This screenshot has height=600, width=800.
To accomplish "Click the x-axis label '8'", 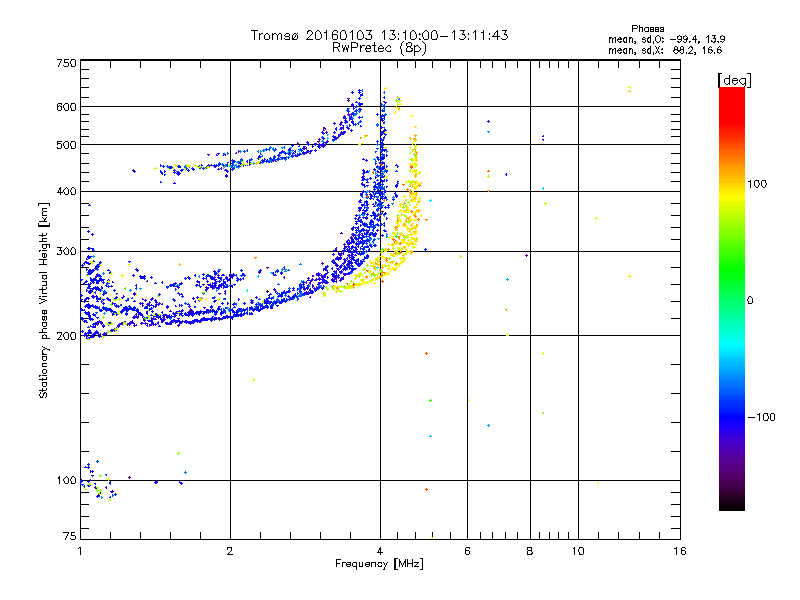I will click(530, 551).
